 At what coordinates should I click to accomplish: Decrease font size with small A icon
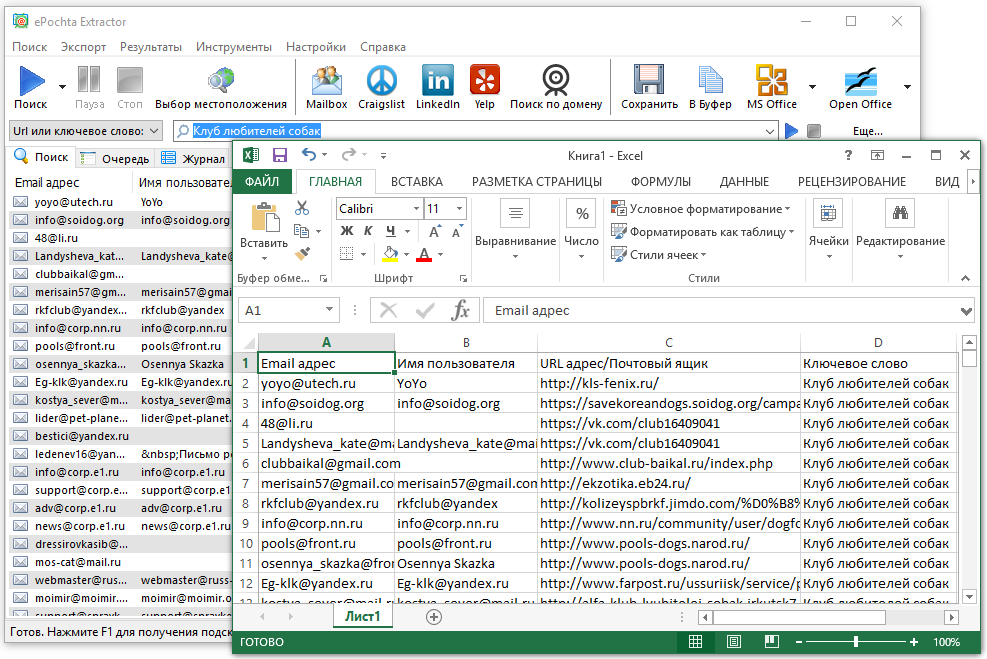[458, 232]
